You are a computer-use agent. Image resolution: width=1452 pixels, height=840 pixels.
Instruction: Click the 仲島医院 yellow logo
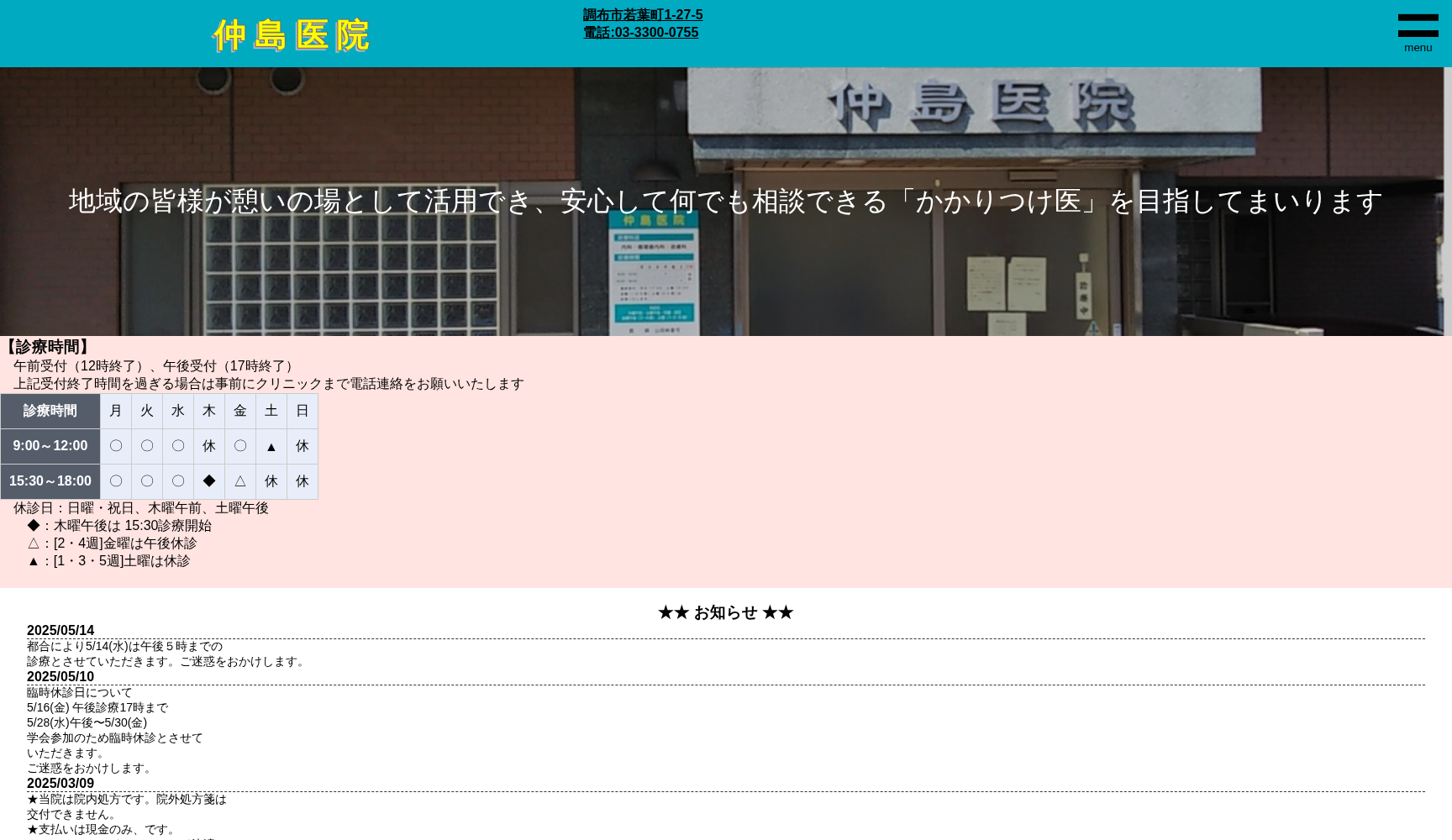[x=291, y=35]
